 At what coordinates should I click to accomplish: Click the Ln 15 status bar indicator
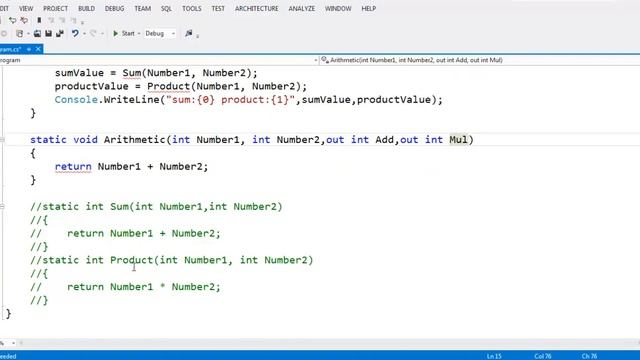[494, 356]
